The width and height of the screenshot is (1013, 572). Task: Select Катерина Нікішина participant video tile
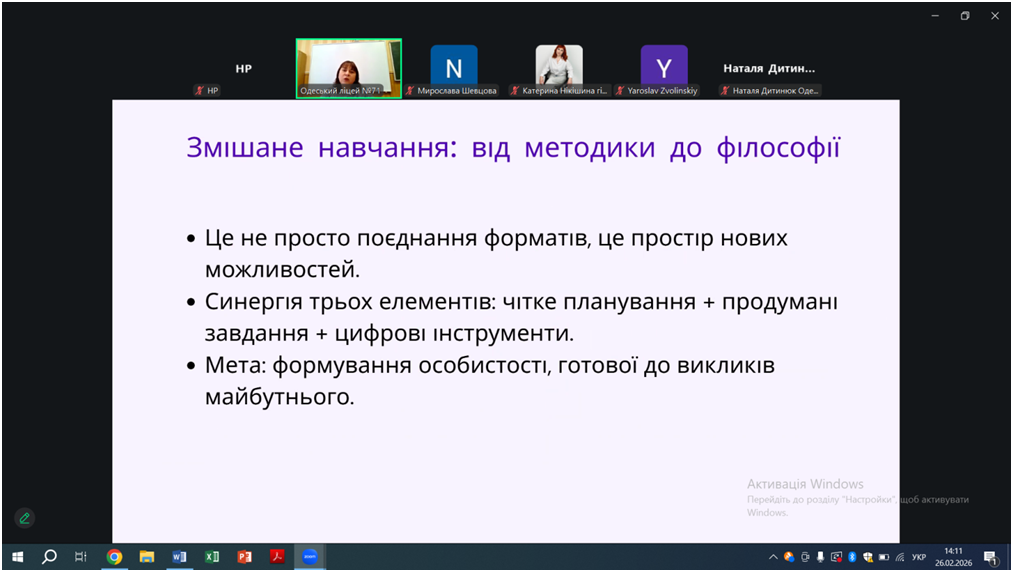pyautogui.click(x=559, y=69)
